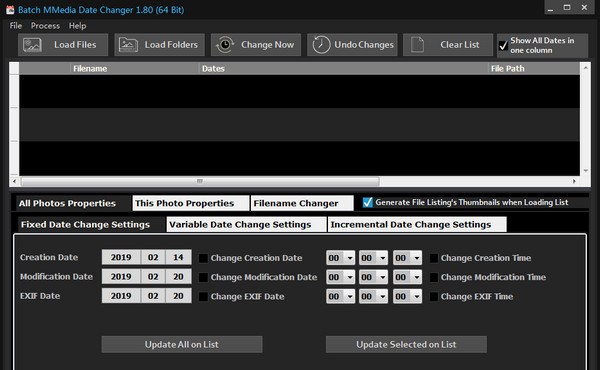600x370 pixels.
Task: Click Modification Date year field 2019
Action: (x=121, y=276)
